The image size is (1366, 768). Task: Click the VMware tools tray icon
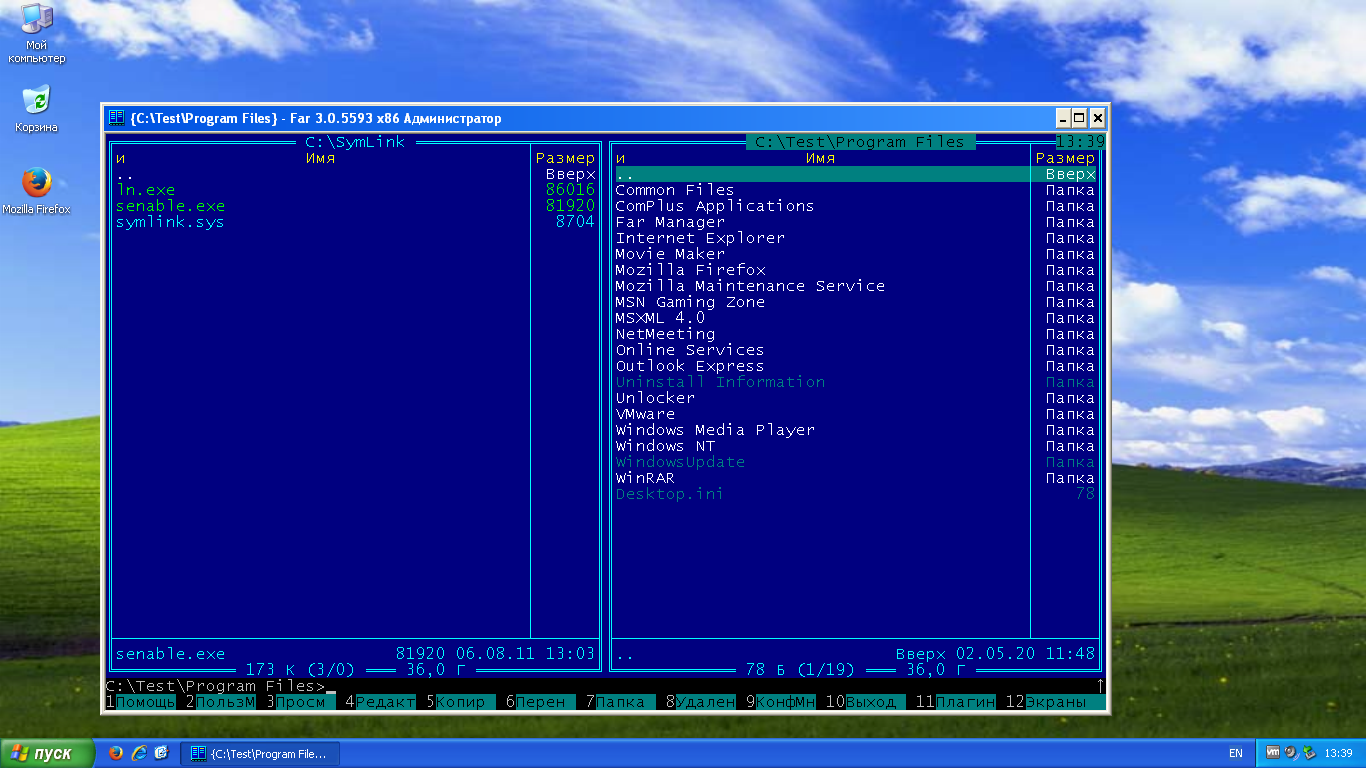click(1273, 753)
